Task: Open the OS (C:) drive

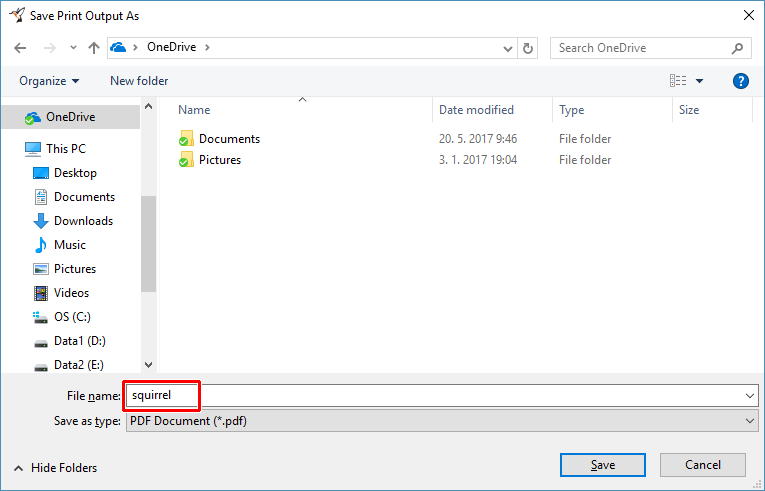Action: (72, 317)
